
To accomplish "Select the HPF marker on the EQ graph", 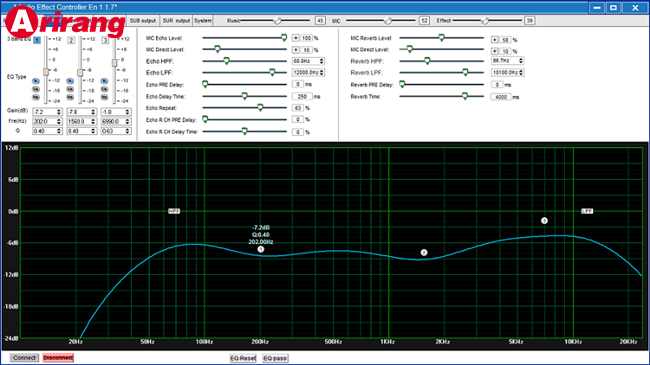I will (x=174, y=211).
